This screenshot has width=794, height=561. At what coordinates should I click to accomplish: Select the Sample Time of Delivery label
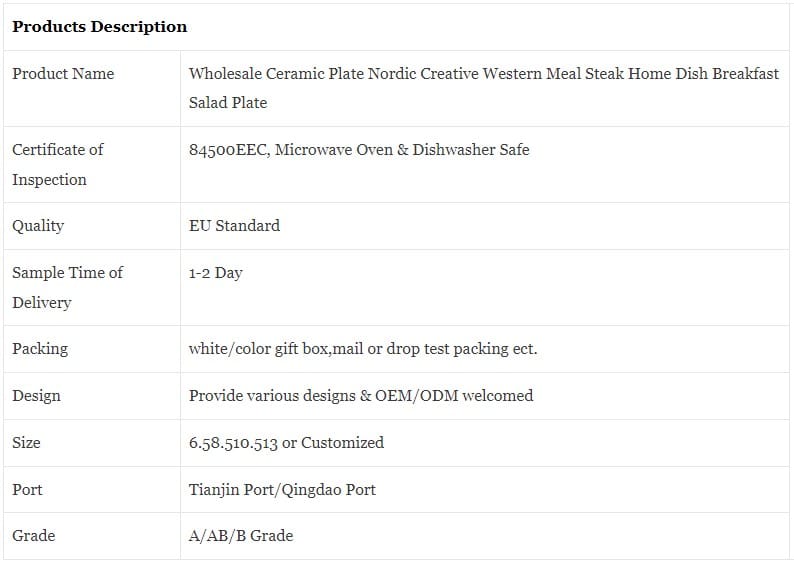tap(67, 287)
